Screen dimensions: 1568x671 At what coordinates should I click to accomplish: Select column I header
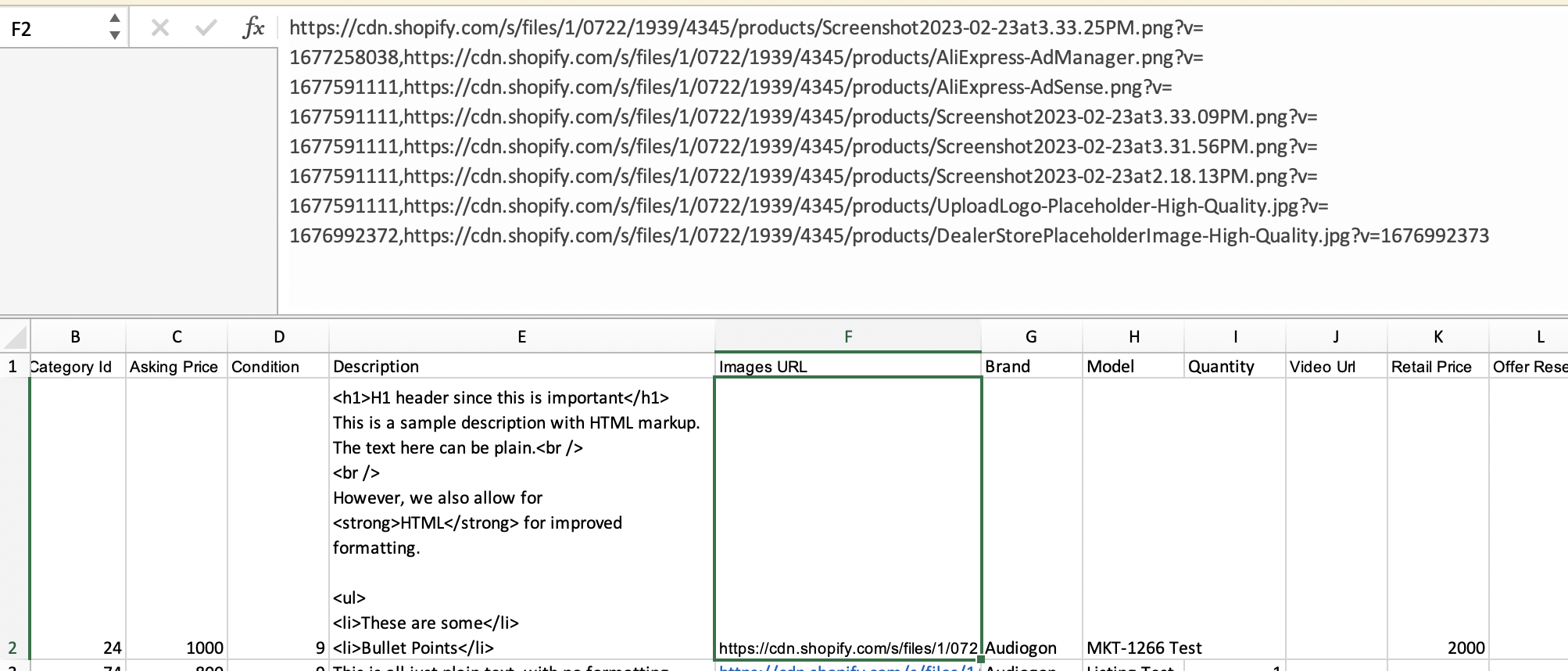(1235, 337)
